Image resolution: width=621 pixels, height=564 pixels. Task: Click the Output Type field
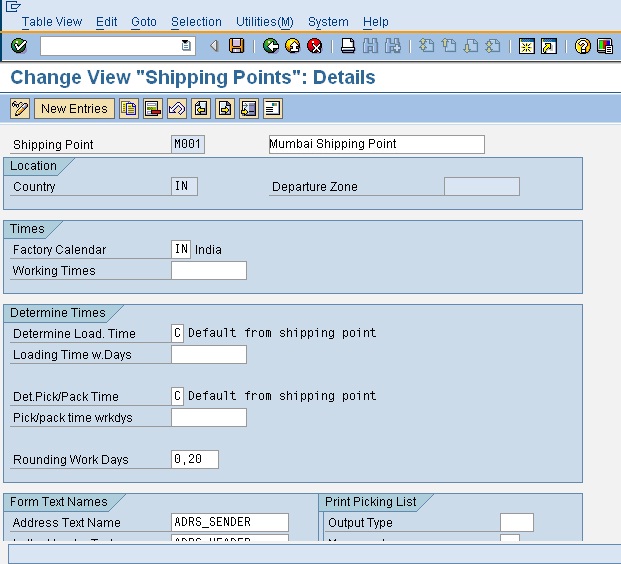coord(516,522)
